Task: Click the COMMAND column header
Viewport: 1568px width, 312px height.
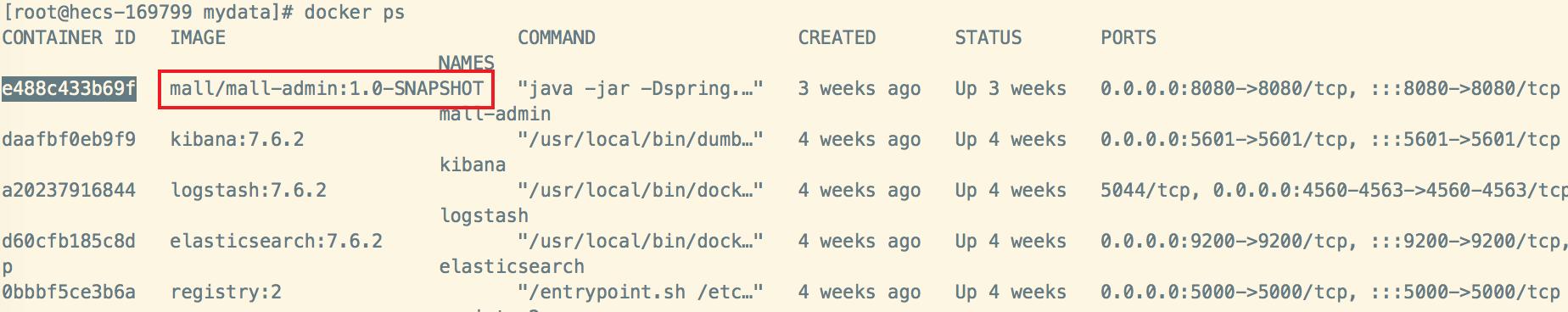Action: pos(557,38)
